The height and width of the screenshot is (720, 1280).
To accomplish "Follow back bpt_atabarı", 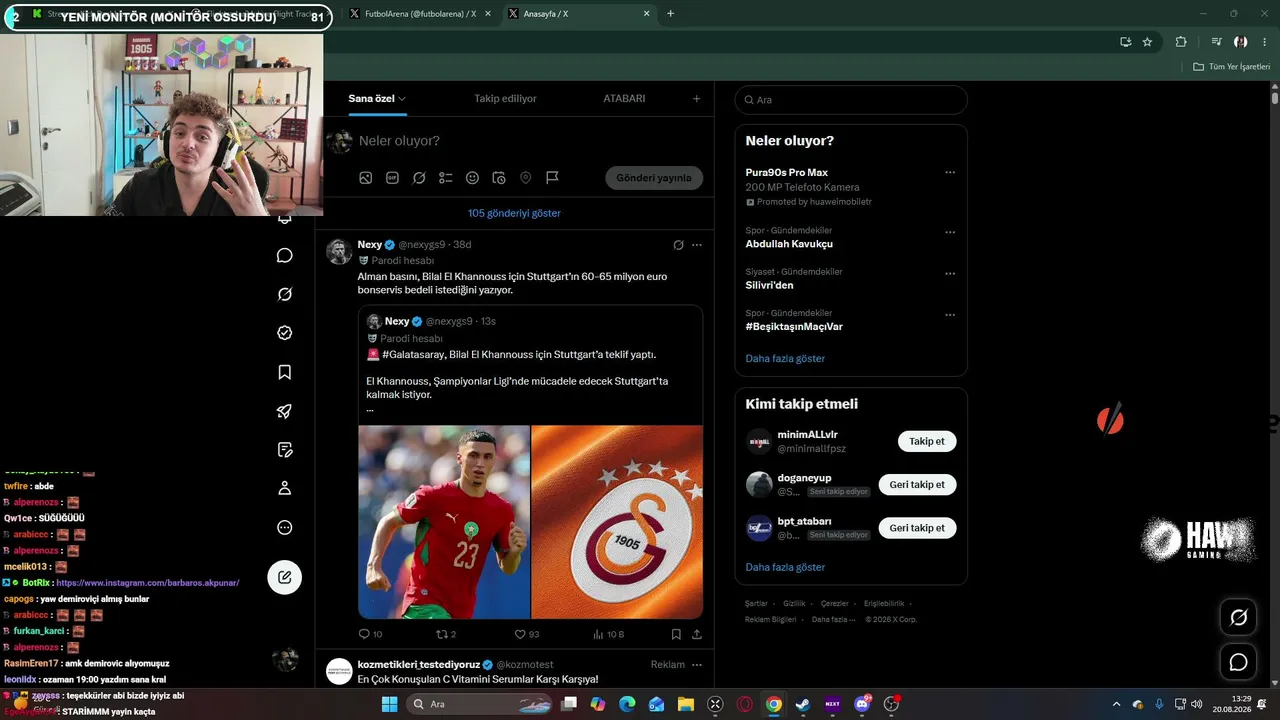I will click(x=917, y=528).
